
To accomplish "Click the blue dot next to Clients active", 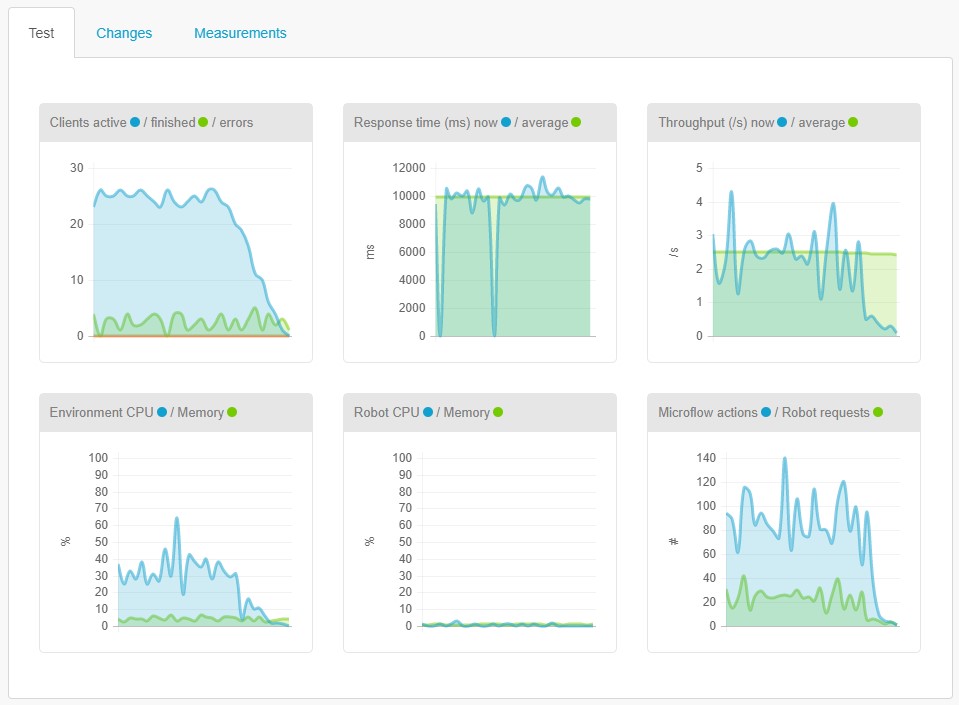I will pyautogui.click(x=135, y=122).
